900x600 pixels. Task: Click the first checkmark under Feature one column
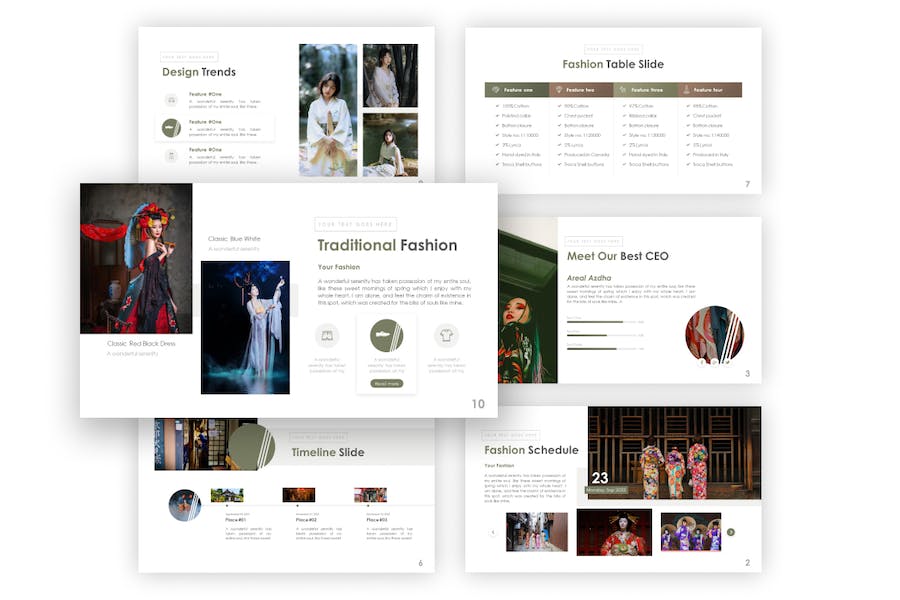click(496, 105)
